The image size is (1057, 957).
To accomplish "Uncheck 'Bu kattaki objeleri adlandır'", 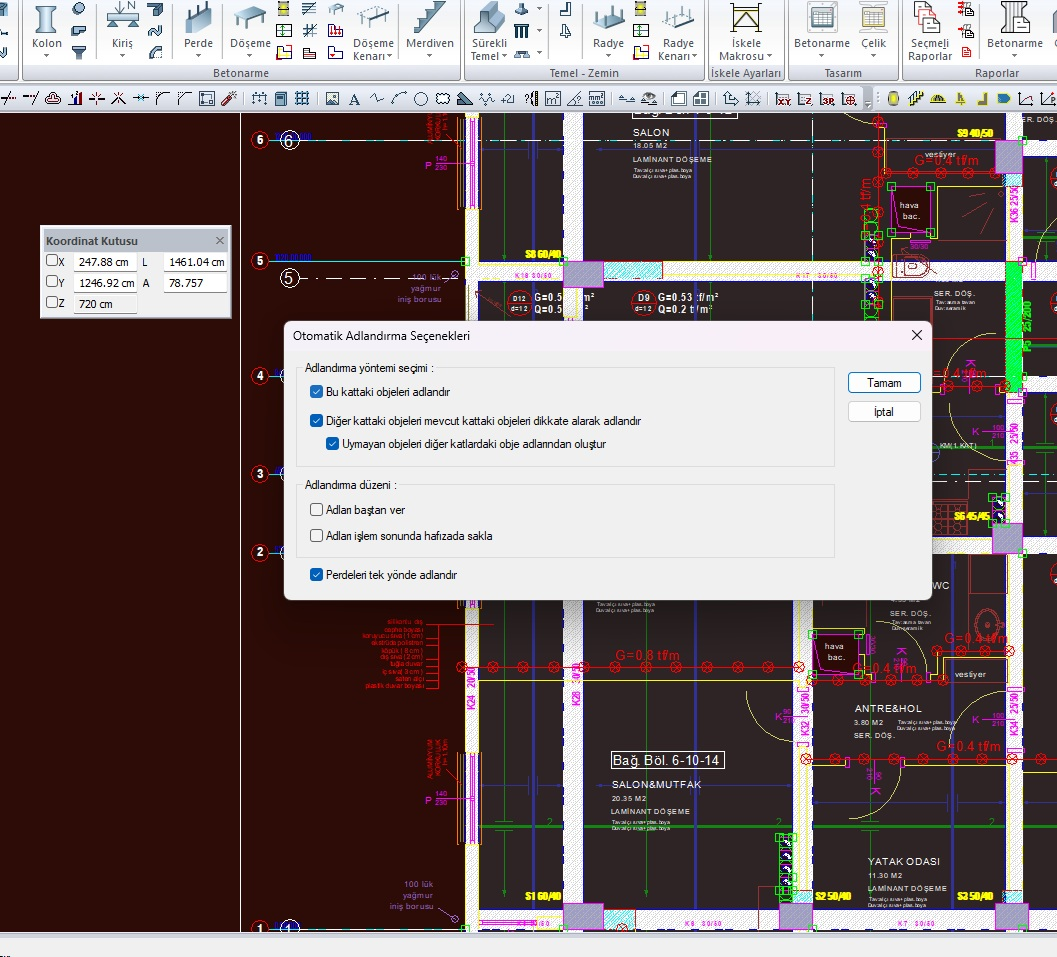I will 316,392.
